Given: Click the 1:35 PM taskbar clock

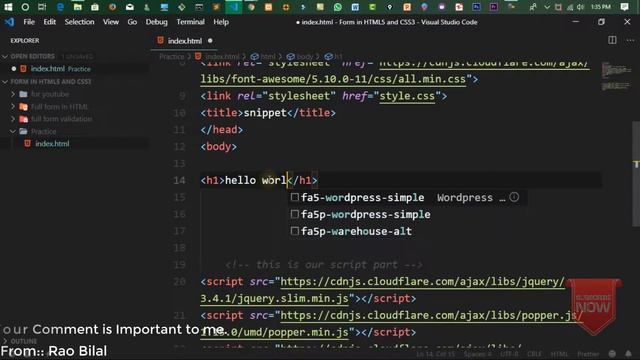Looking at the screenshot, I should 601,7.
